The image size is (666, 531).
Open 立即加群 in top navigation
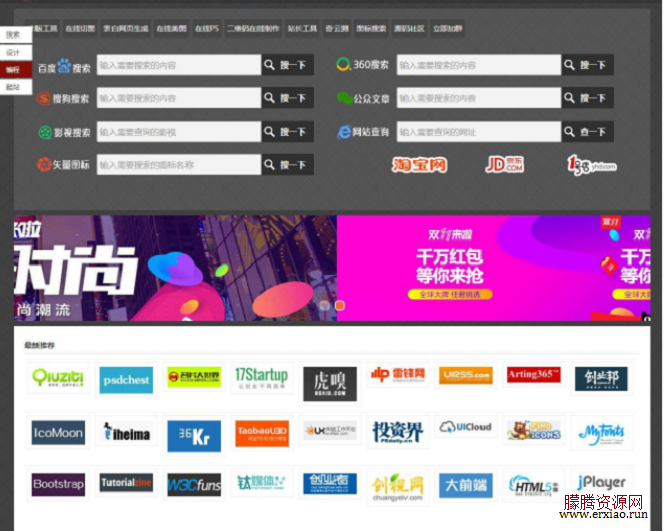pyautogui.click(x=447, y=28)
